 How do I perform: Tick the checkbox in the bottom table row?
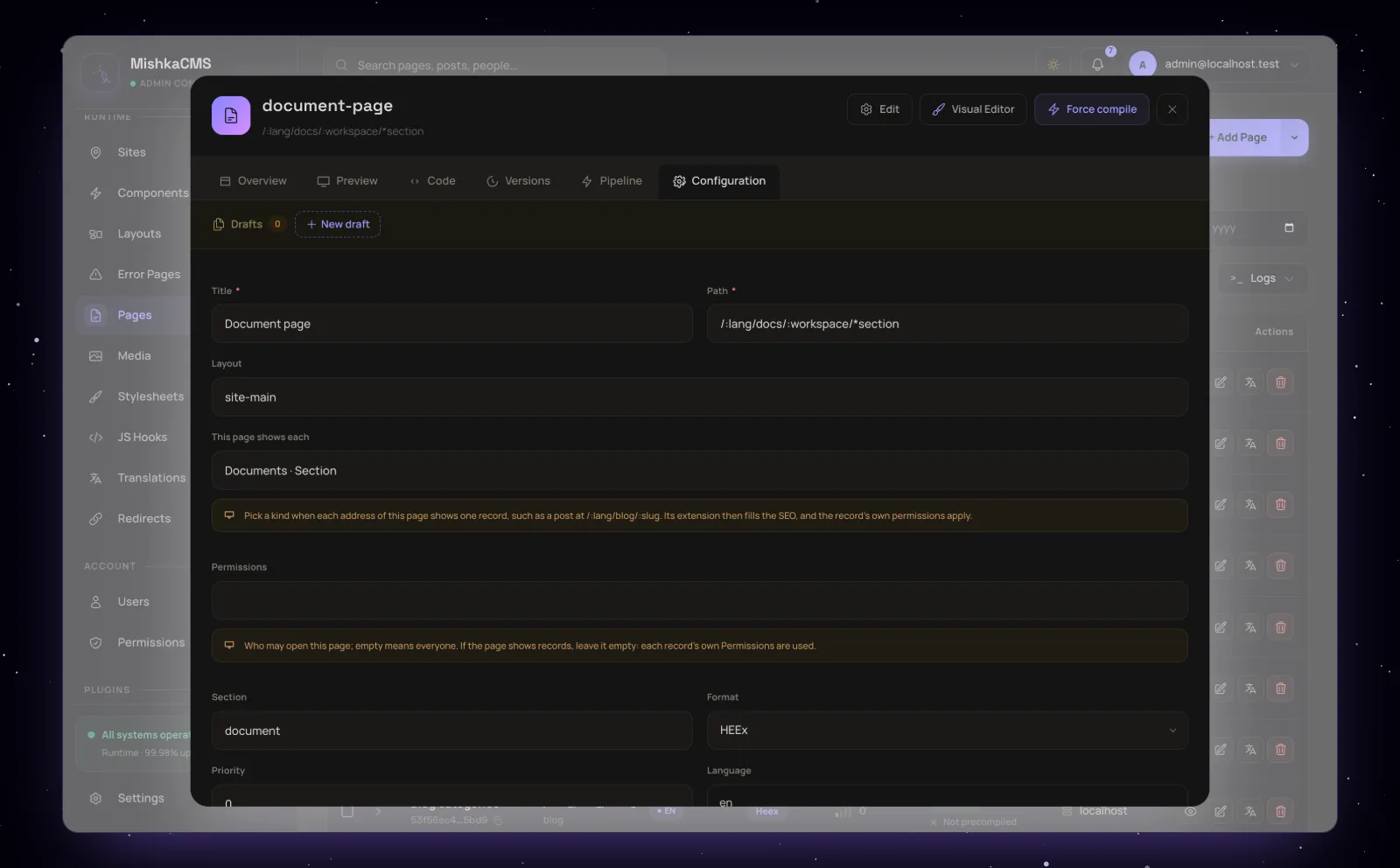tap(347, 811)
